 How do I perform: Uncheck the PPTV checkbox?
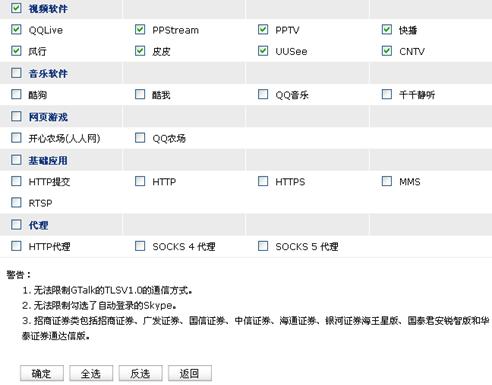coord(263,30)
